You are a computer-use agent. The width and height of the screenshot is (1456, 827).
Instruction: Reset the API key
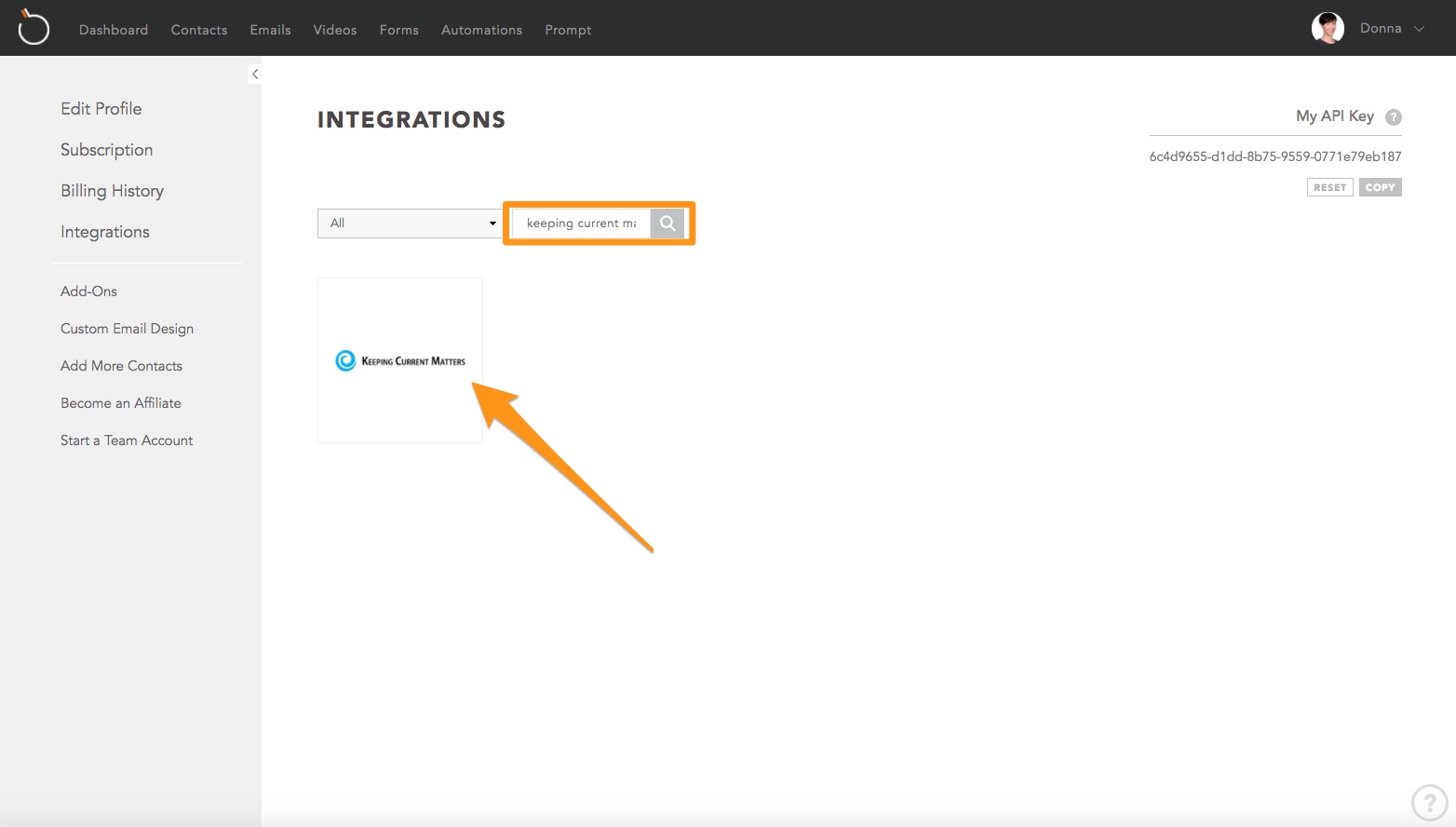point(1329,187)
